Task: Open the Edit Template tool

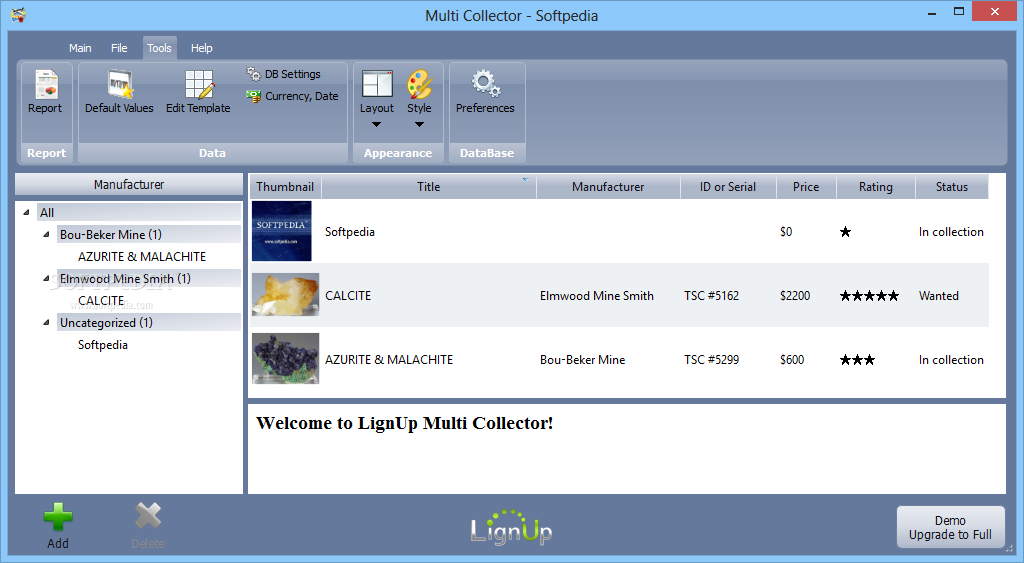Action: click(198, 93)
